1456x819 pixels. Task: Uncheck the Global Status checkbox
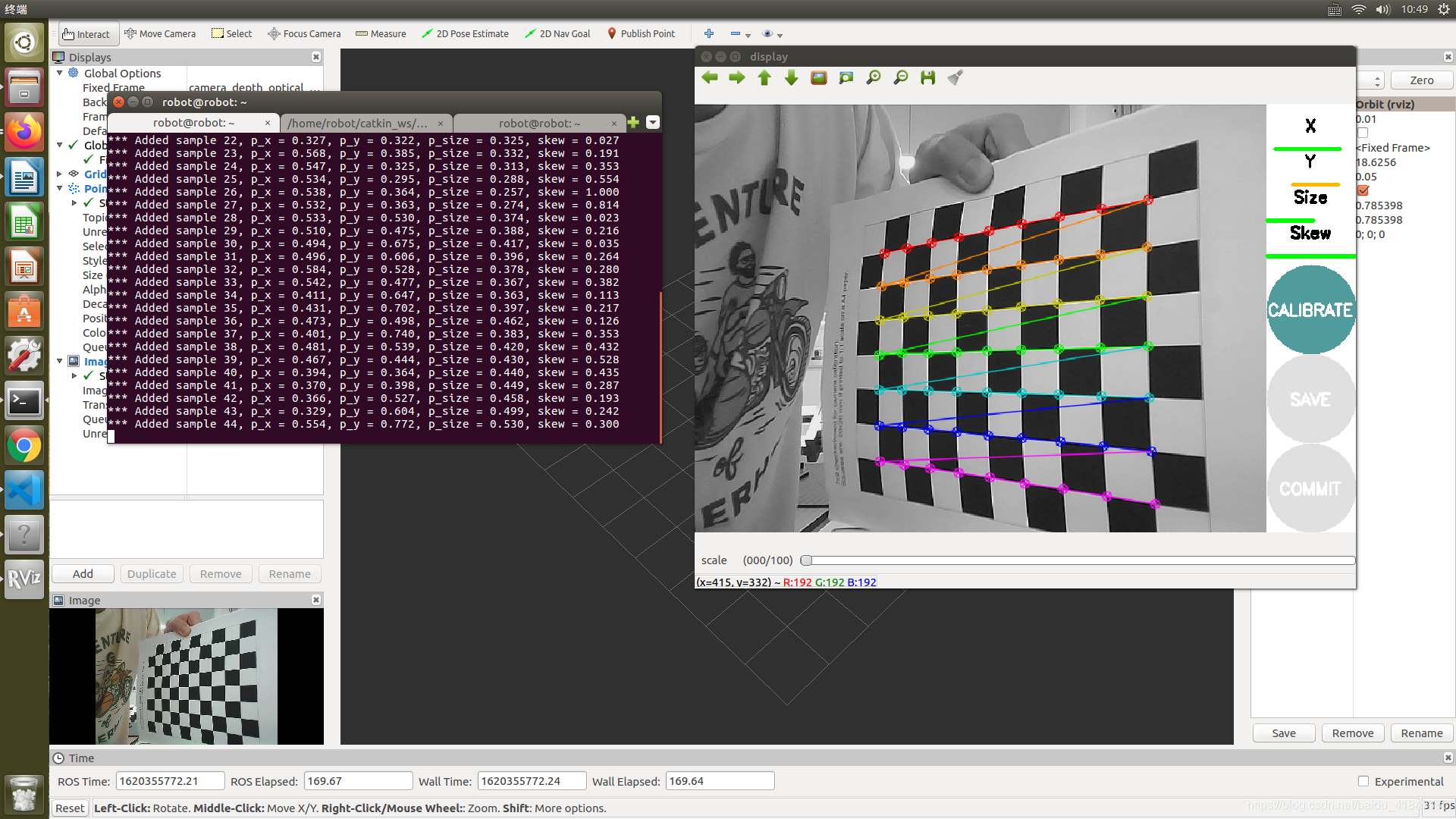(74, 145)
